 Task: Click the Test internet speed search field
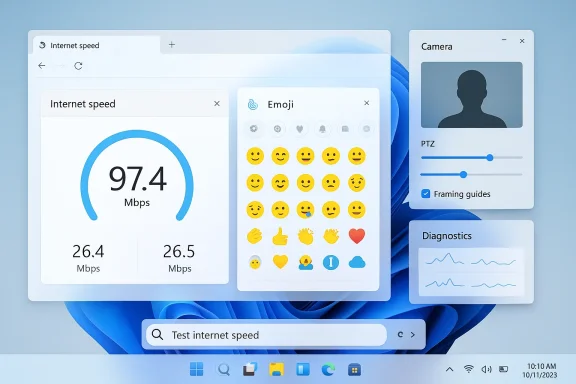pos(267,335)
